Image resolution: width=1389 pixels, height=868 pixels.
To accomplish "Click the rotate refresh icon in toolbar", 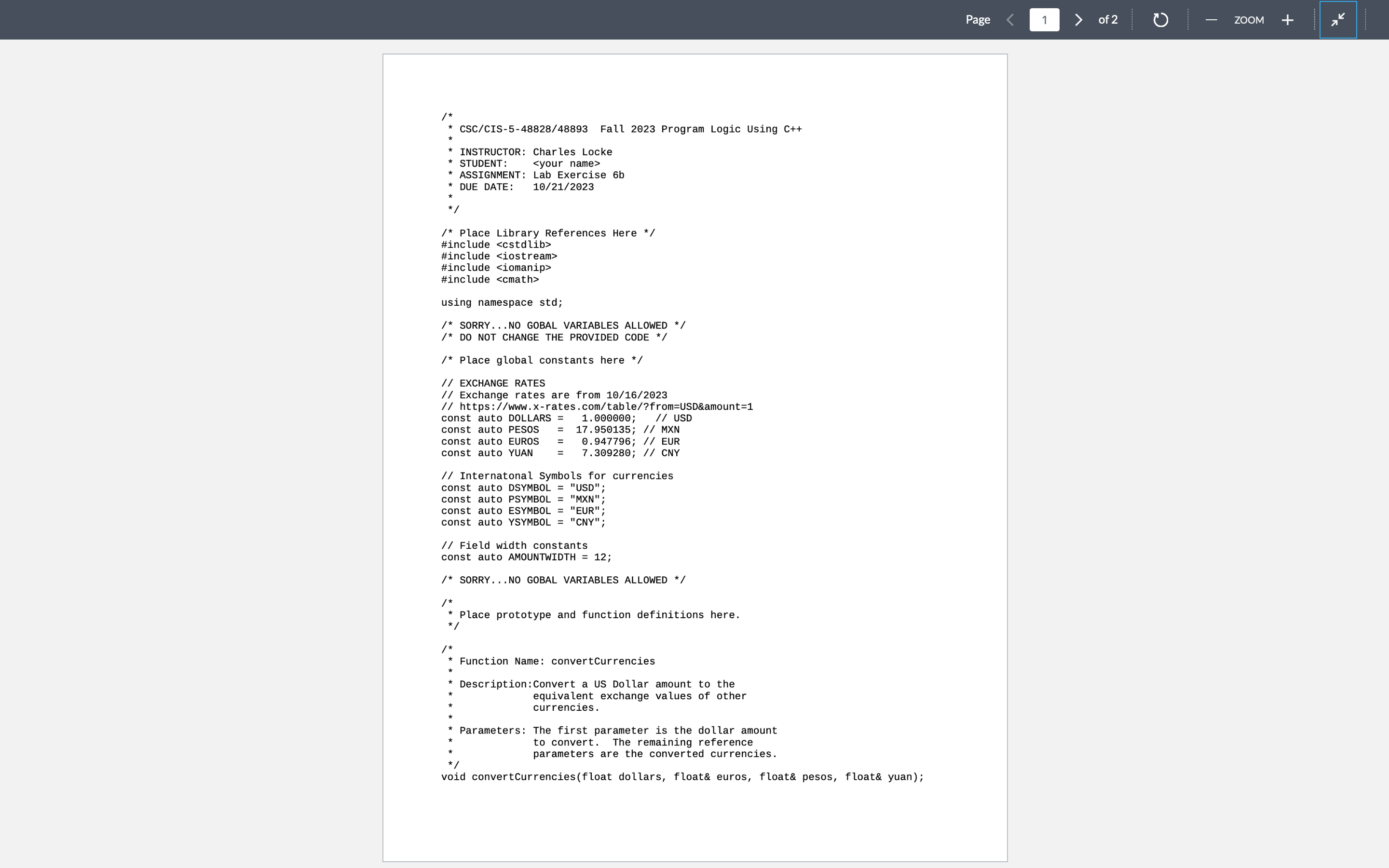I will (x=1160, y=19).
